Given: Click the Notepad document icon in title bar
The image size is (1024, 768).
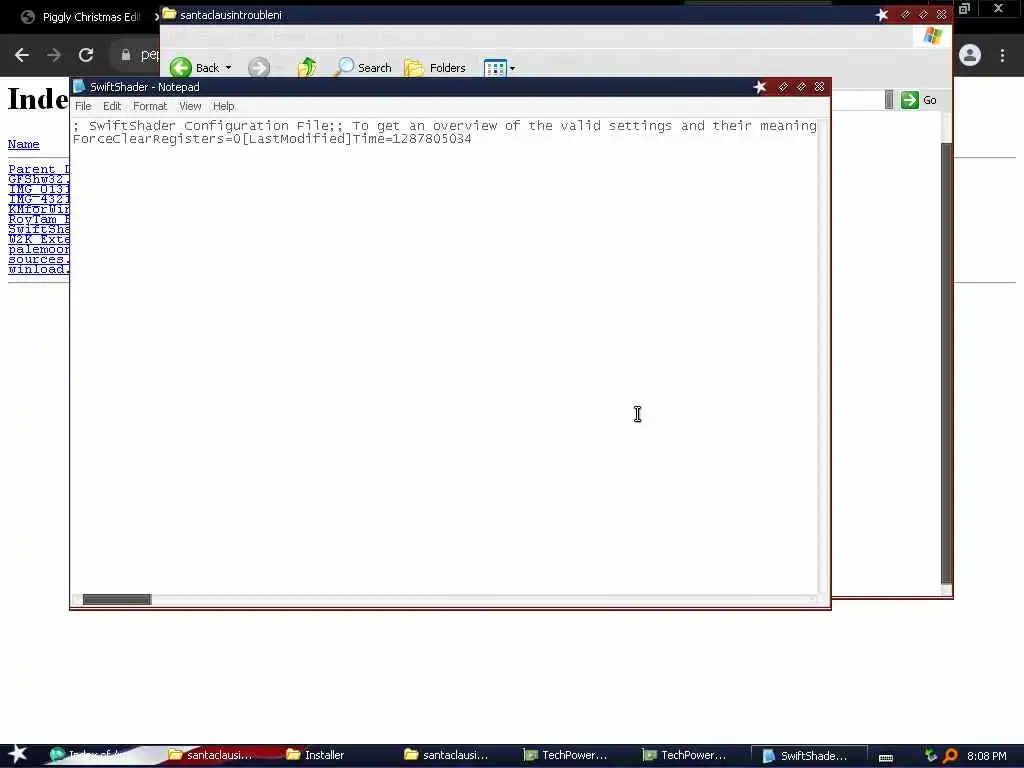Looking at the screenshot, I should (x=80, y=86).
